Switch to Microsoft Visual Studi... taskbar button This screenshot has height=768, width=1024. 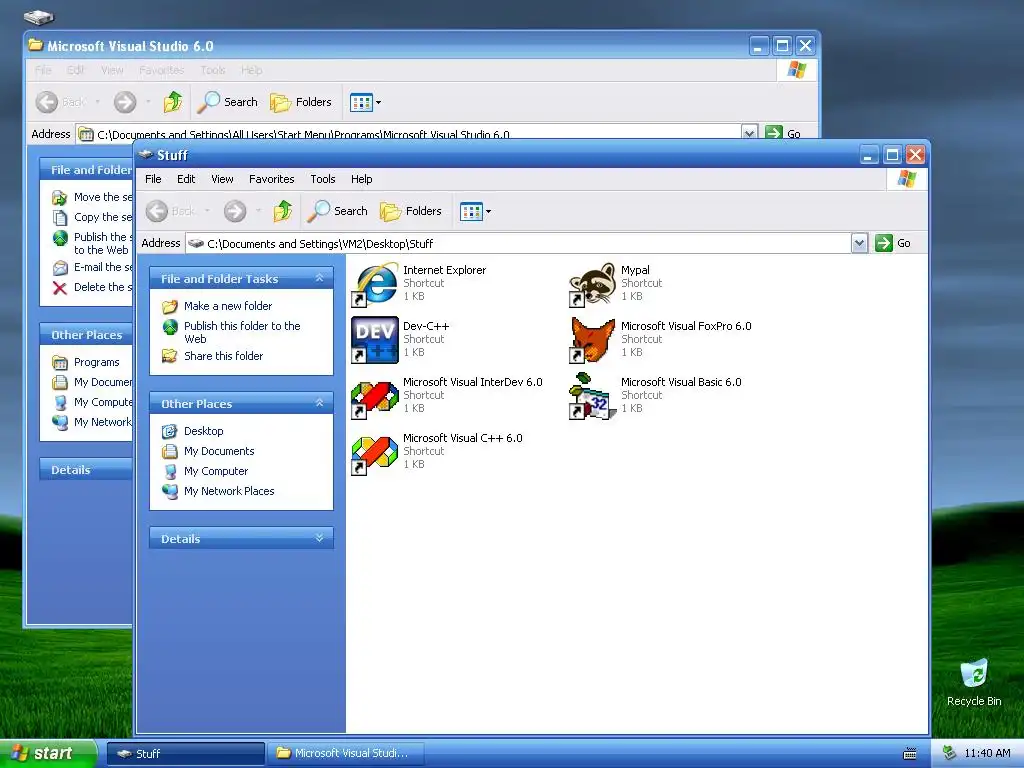coord(345,754)
